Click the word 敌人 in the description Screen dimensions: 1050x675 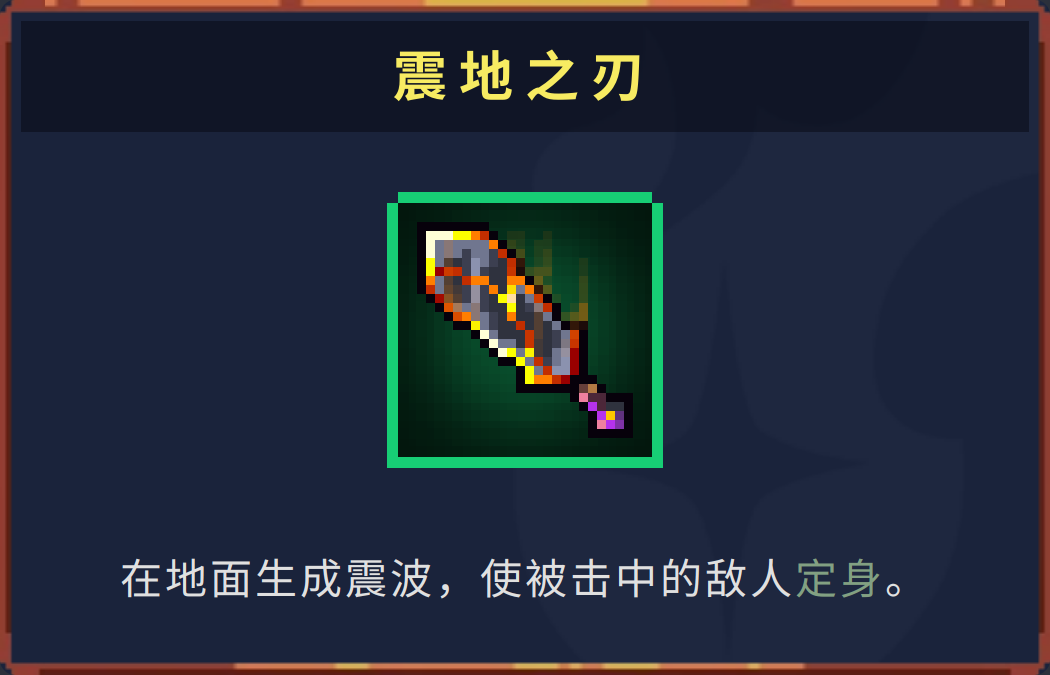point(749,579)
